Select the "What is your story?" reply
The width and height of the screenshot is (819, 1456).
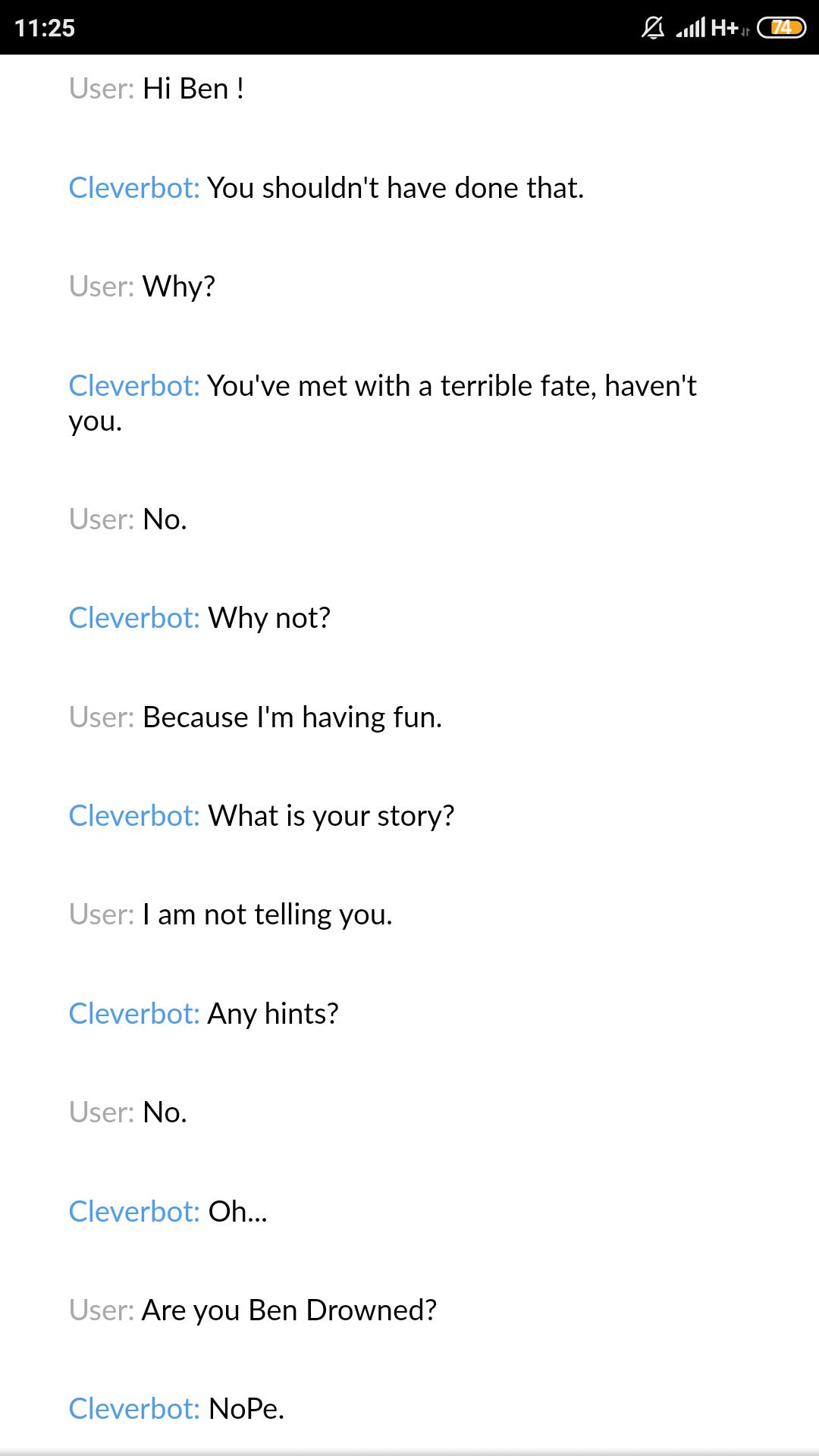point(331,816)
